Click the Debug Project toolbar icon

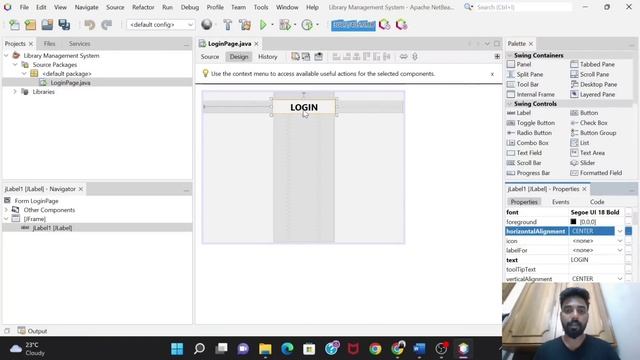click(284, 25)
